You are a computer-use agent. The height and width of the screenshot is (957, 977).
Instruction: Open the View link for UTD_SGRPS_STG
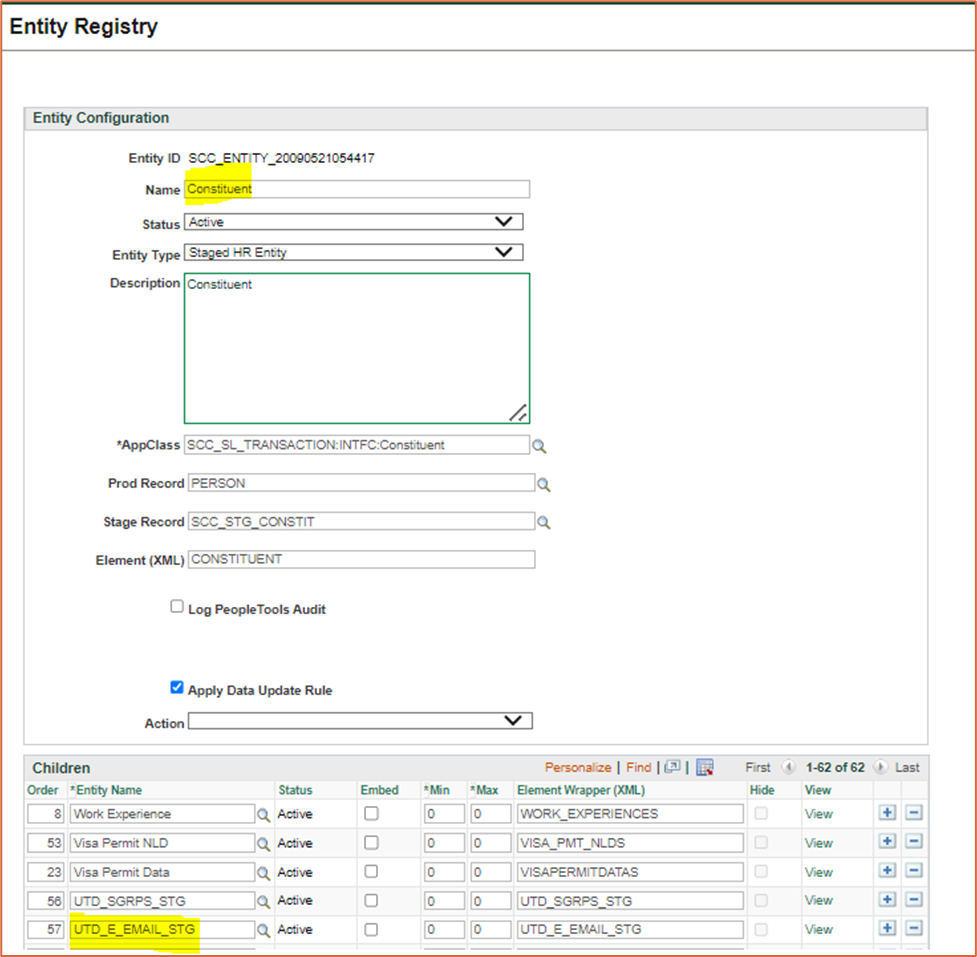818,900
